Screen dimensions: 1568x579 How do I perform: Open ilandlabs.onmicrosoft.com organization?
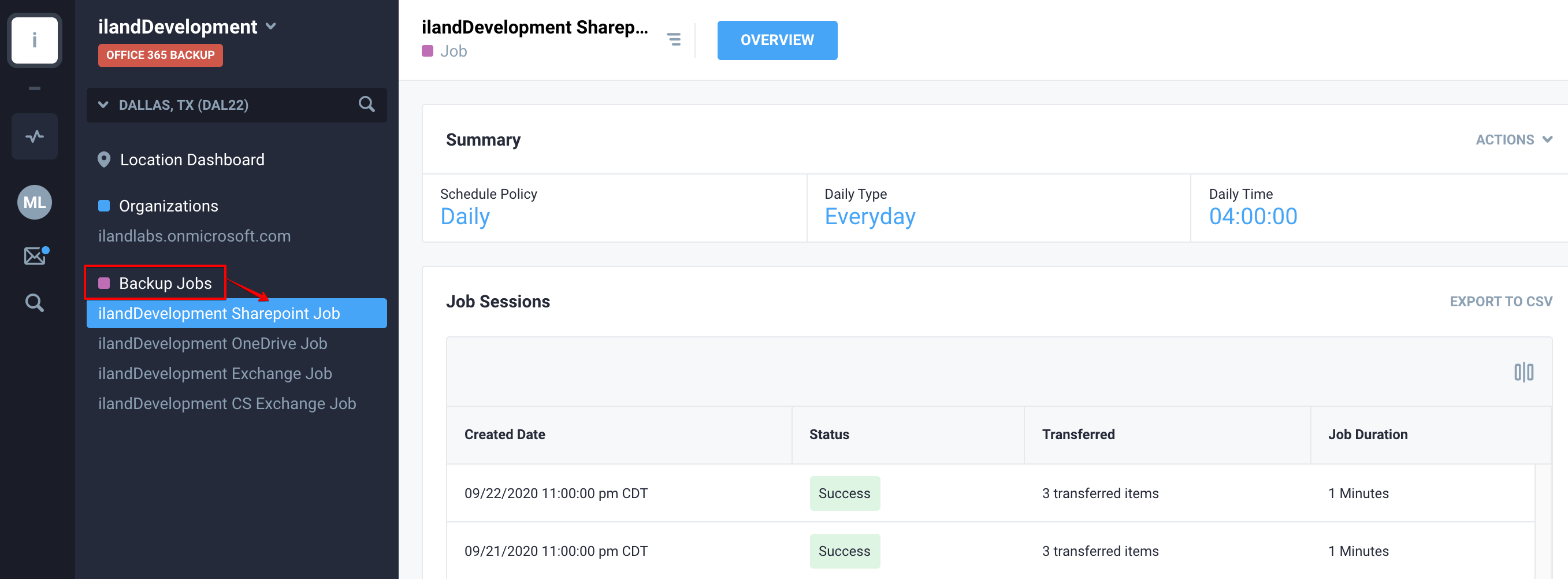194,236
